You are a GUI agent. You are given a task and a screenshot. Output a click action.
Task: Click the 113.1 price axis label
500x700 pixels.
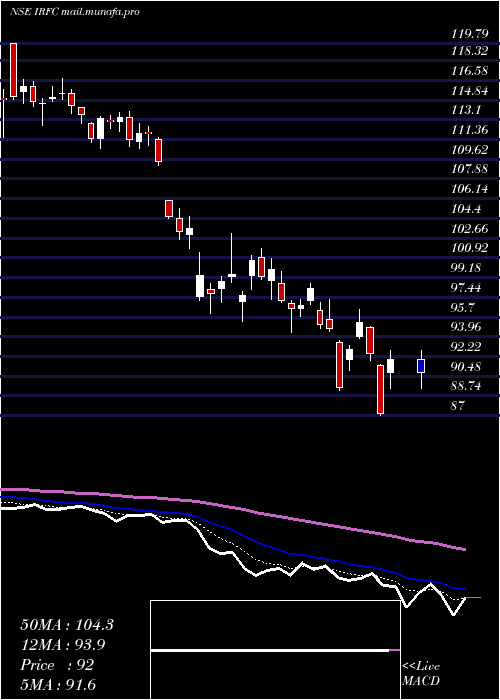coord(466,110)
